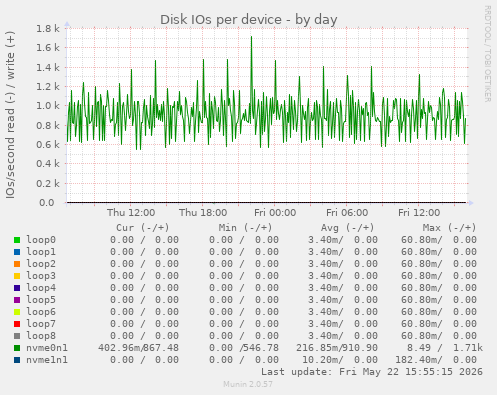
Task: Click the nvme1n1 navy legend swatch
Action: 17,360
